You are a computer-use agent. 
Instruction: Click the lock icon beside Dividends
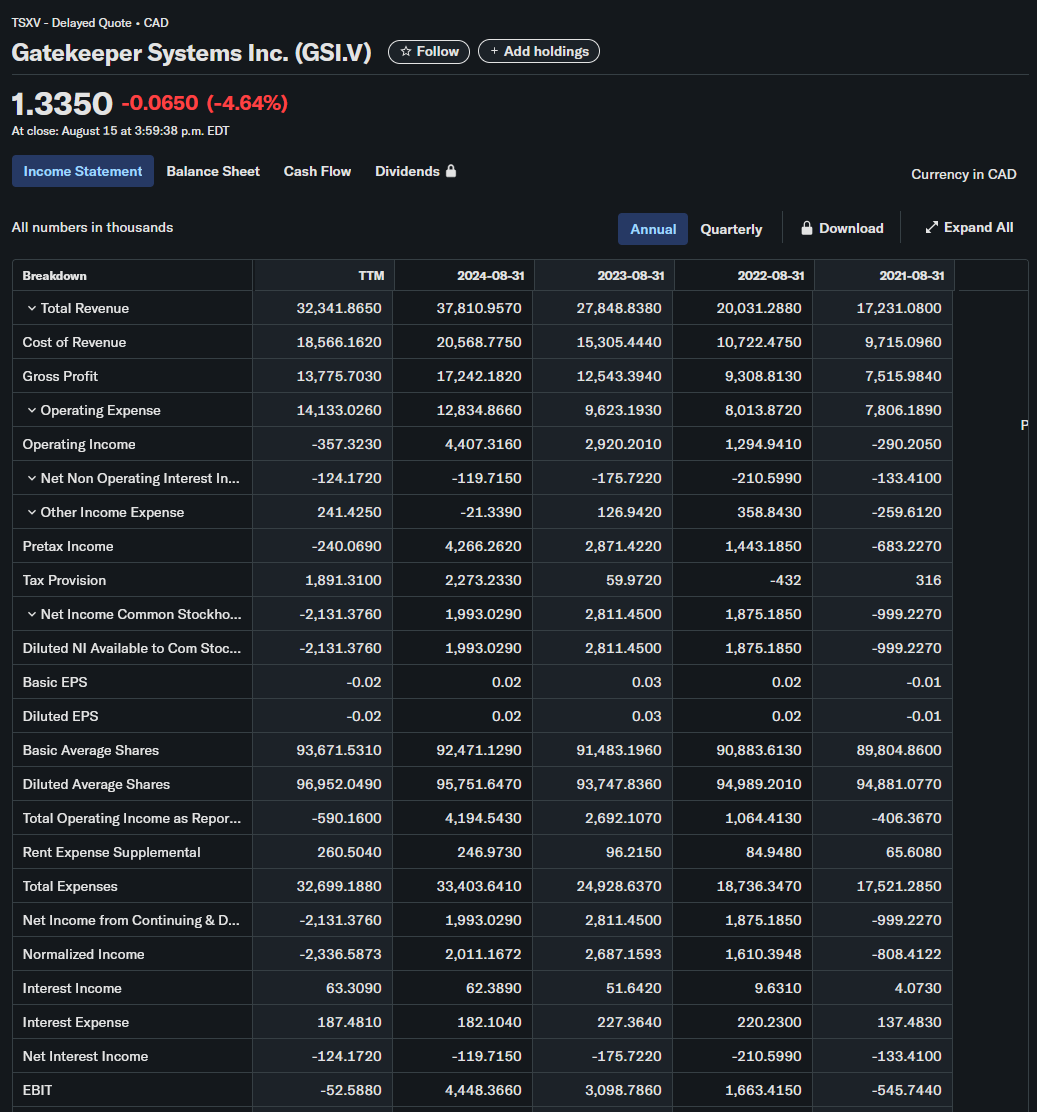451,171
